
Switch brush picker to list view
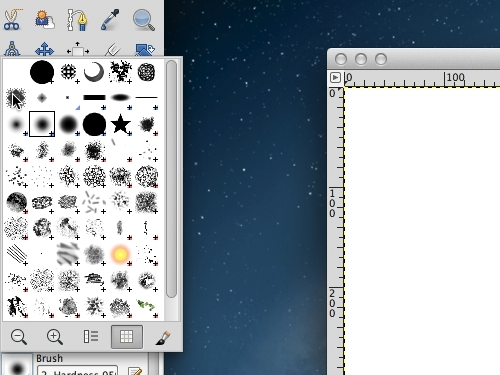[x=91, y=337]
